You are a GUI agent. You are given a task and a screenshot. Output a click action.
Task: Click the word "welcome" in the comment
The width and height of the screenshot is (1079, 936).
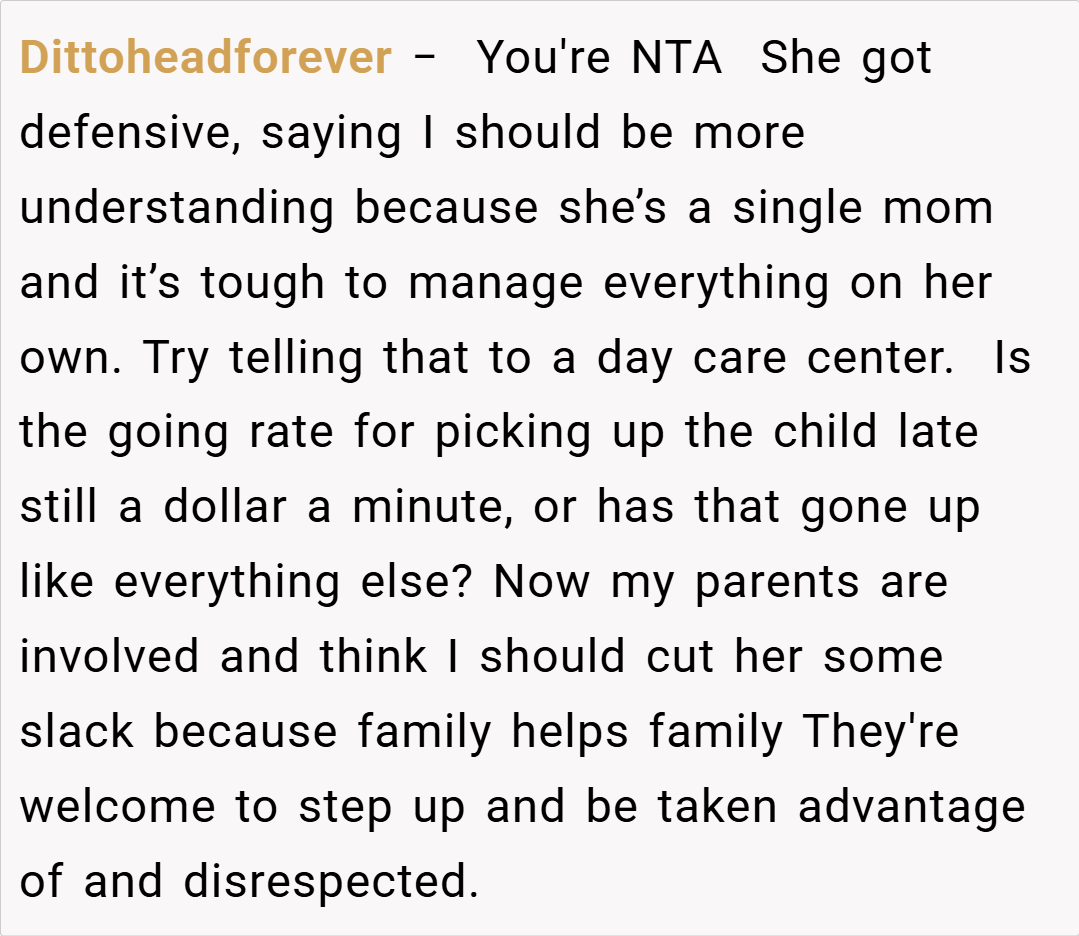[x=117, y=808]
